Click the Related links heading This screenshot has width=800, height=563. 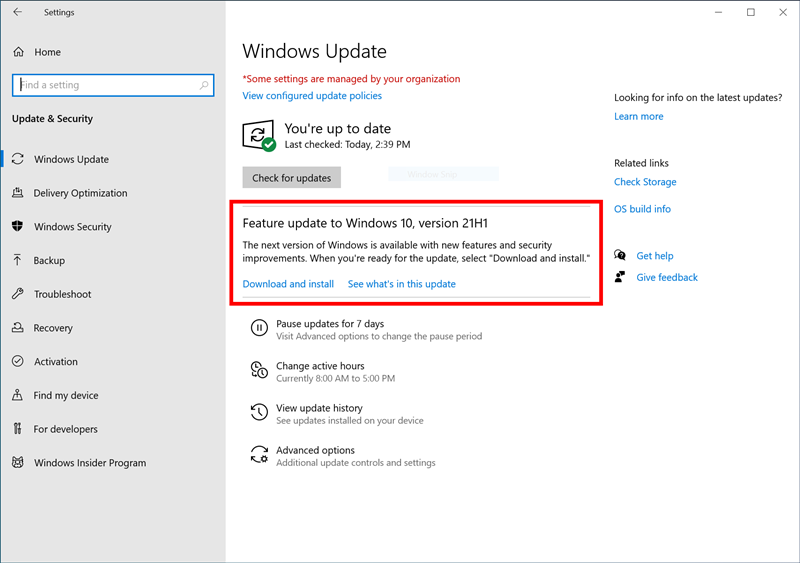pyautogui.click(x=641, y=163)
